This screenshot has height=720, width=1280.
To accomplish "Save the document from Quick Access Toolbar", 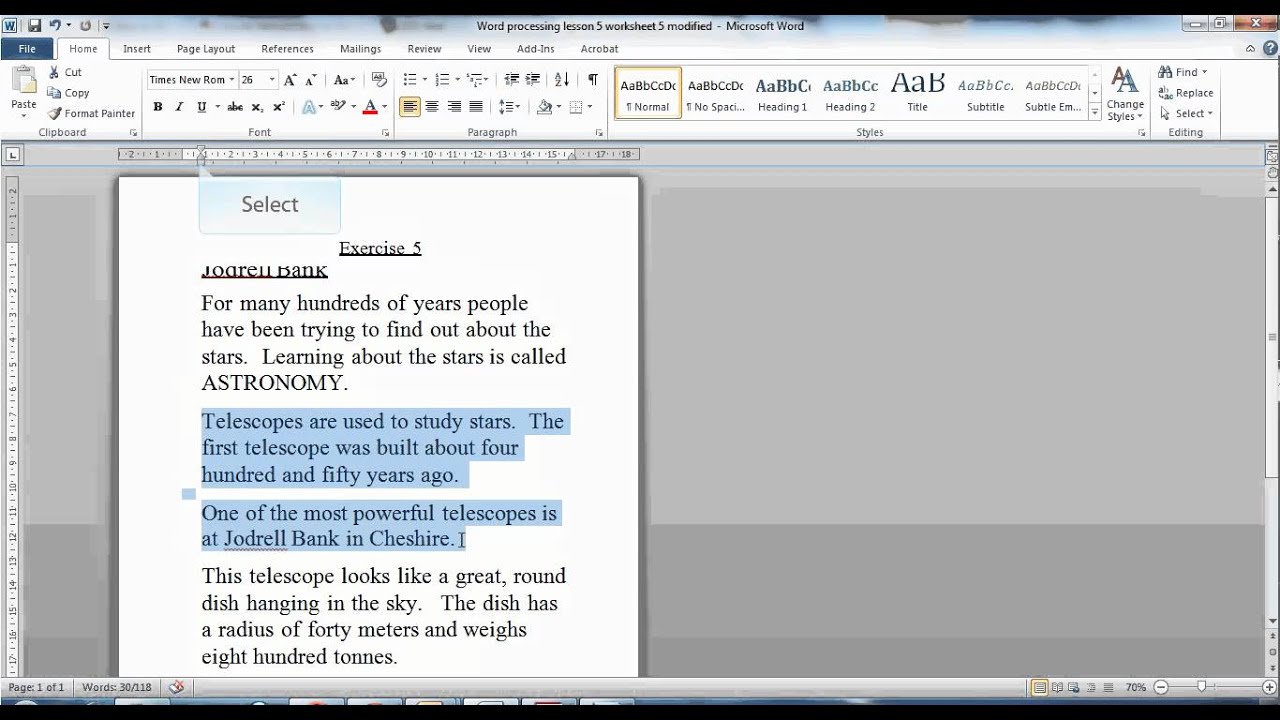I will 34,25.
